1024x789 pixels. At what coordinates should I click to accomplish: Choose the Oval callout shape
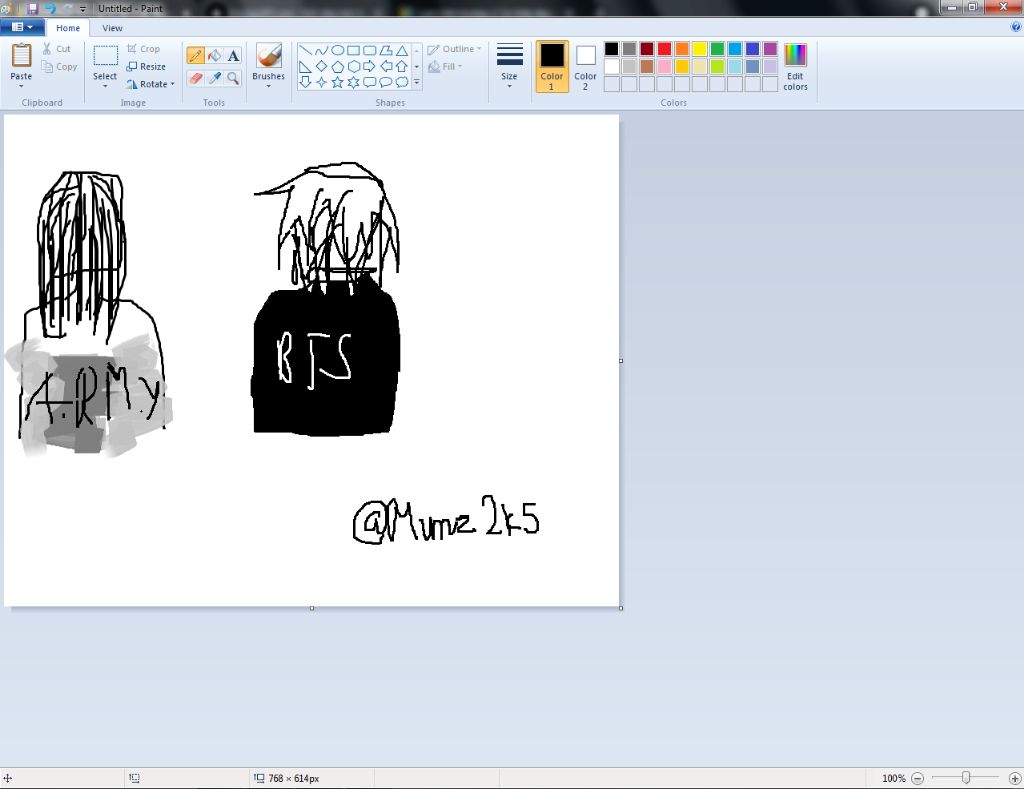click(x=386, y=82)
